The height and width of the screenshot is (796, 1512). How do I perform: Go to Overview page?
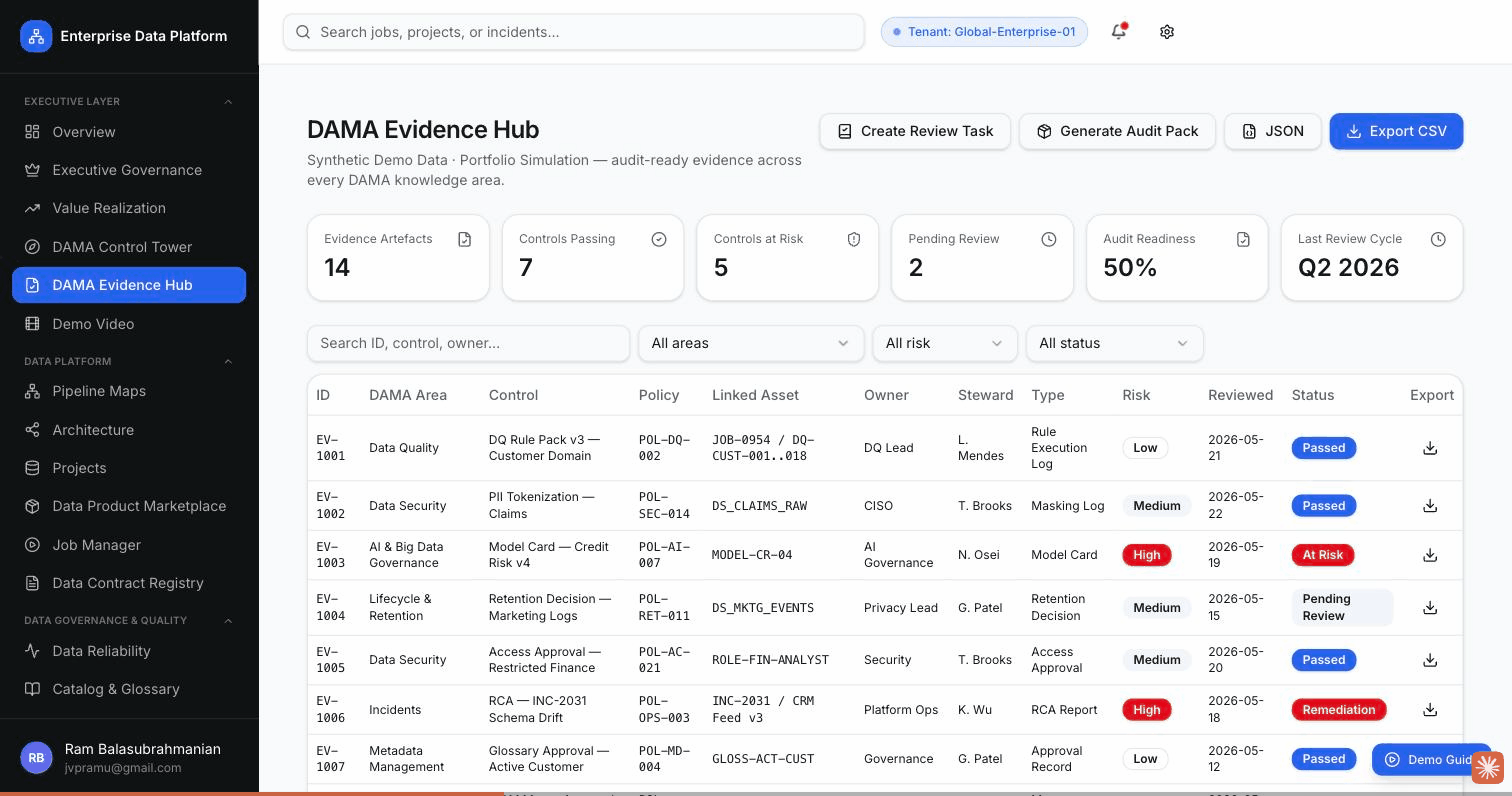(x=129, y=132)
